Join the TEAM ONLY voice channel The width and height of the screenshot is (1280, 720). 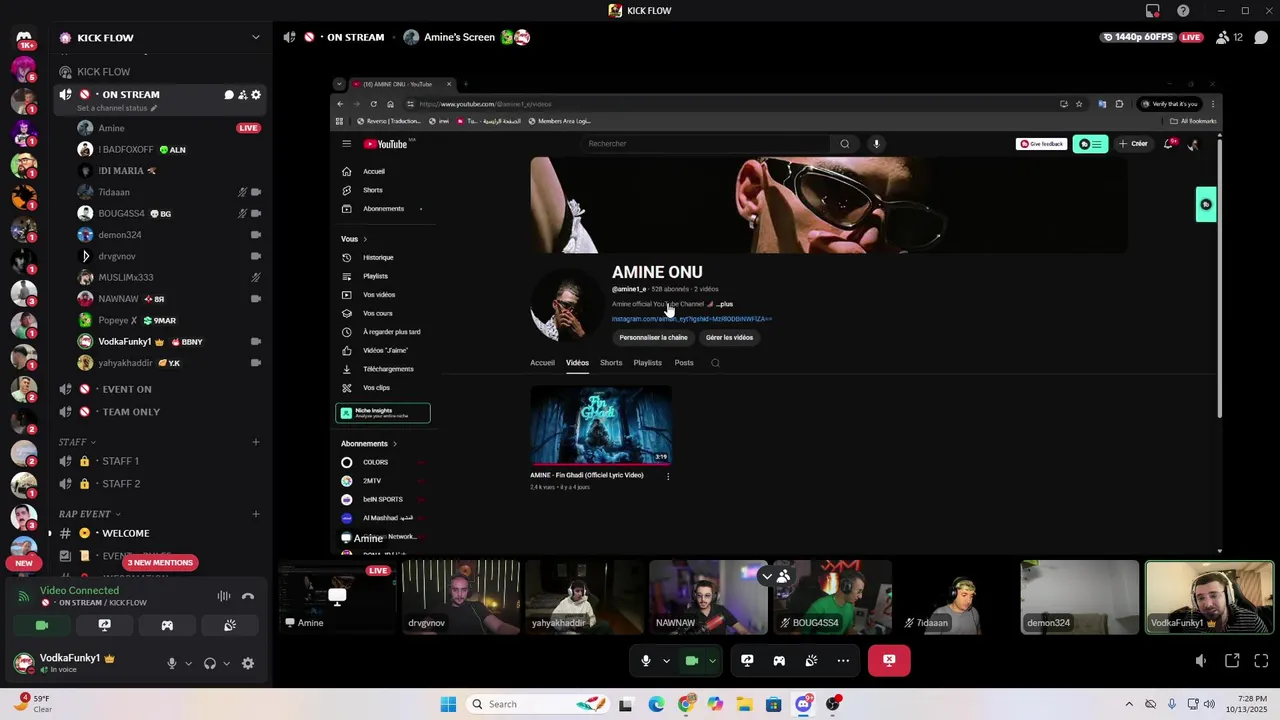(160, 412)
